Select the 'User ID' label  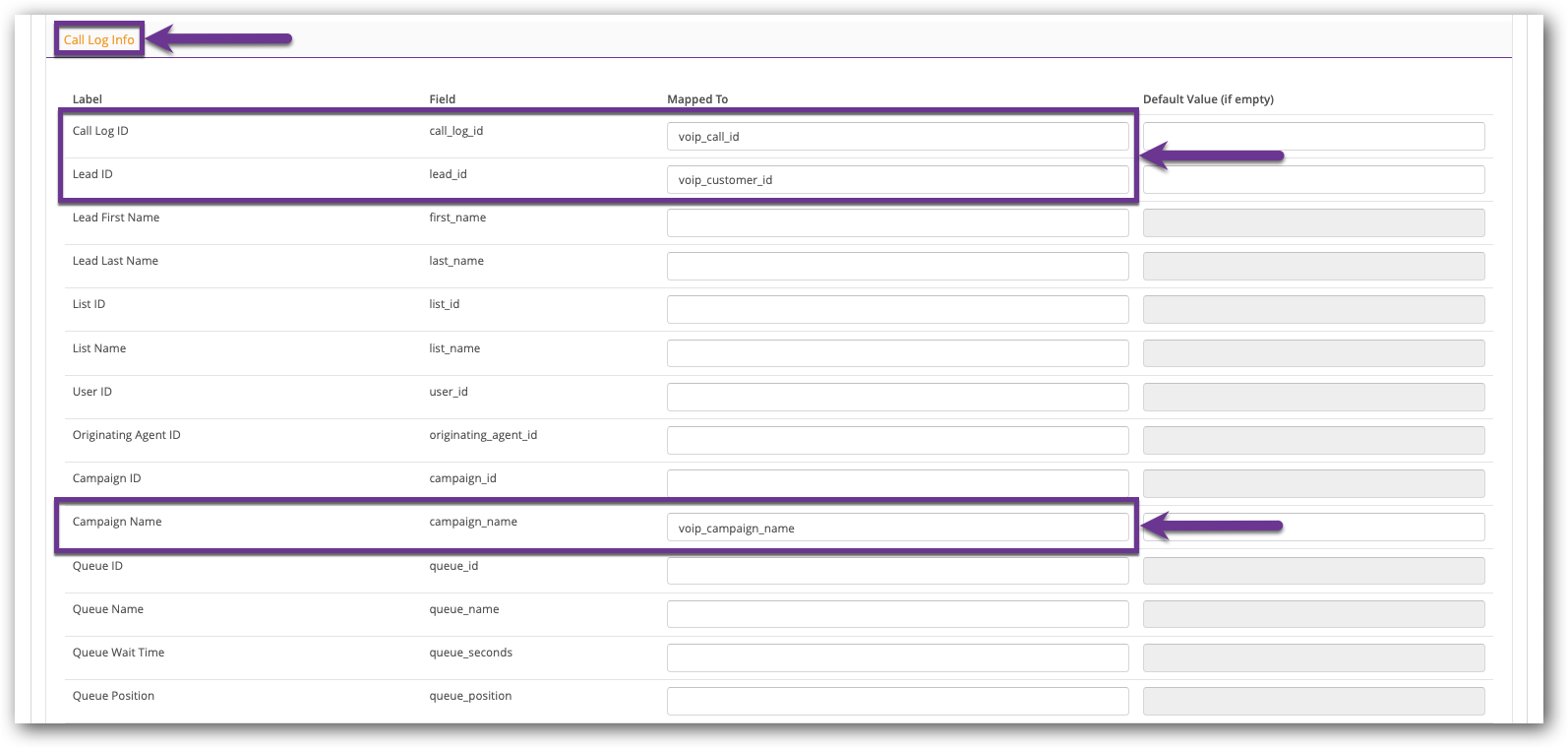pyautogui.click(x=92, y=392)
